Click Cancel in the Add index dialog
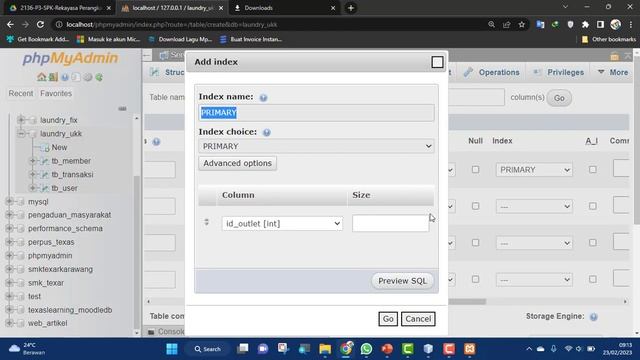 click(x=418, y=319)
